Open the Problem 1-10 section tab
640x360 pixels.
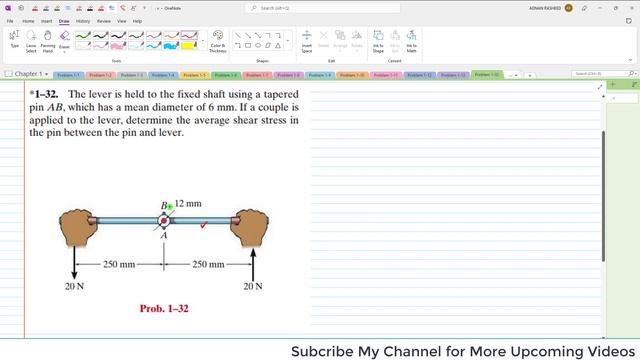tap(353, 75)
